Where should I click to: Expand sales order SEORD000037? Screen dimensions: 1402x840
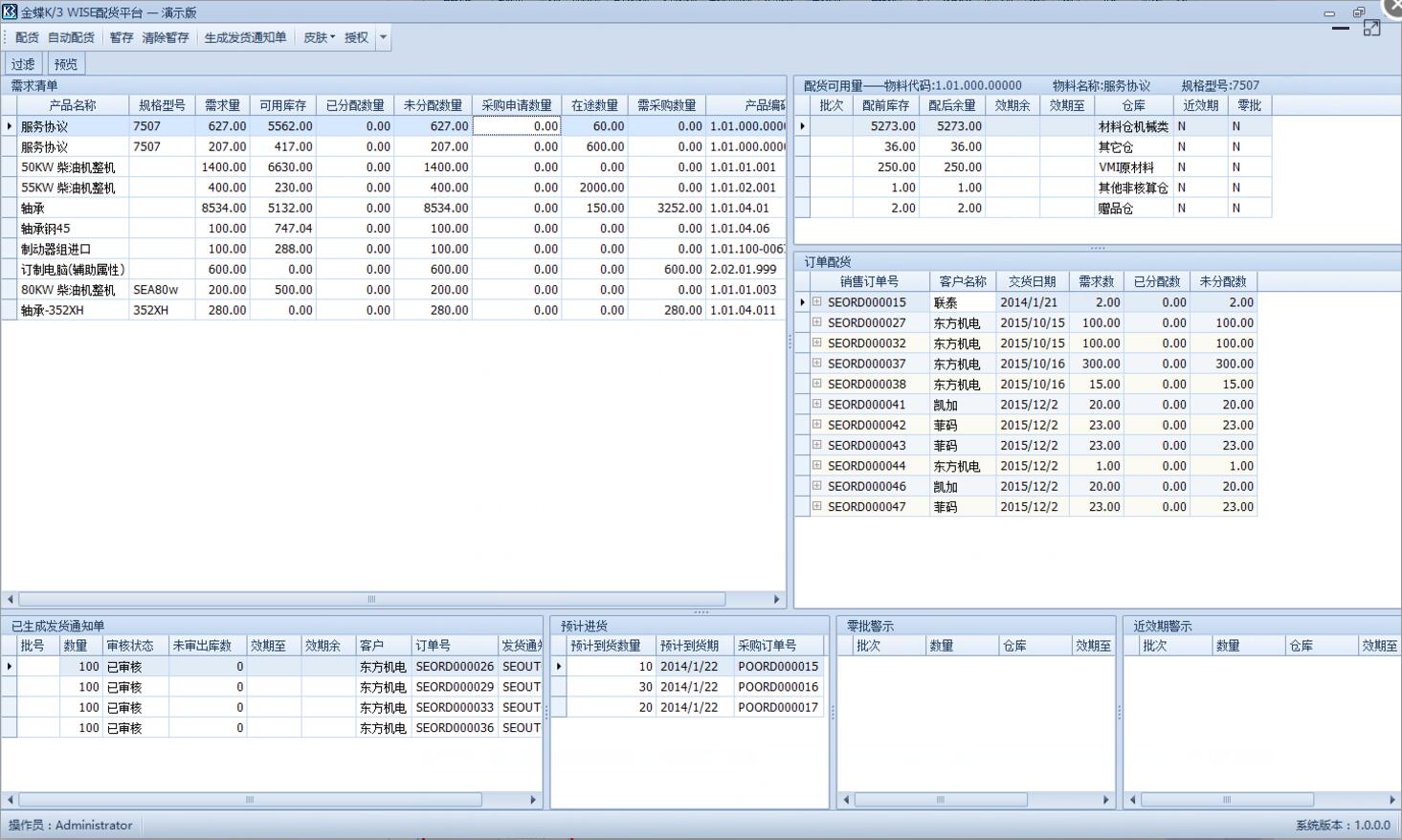(817, 363)
